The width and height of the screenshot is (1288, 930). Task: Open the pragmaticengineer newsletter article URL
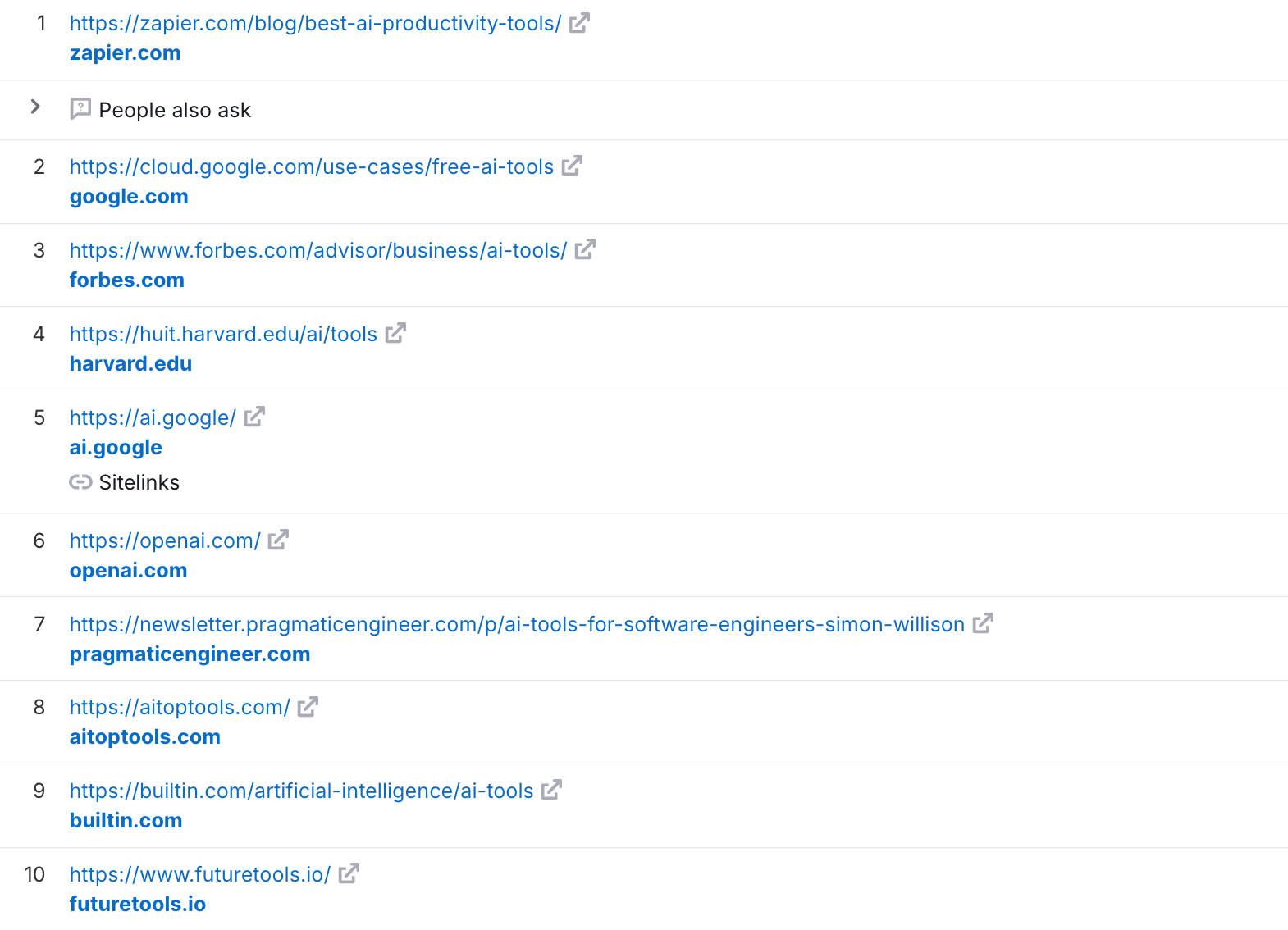[x=517, y=624]
